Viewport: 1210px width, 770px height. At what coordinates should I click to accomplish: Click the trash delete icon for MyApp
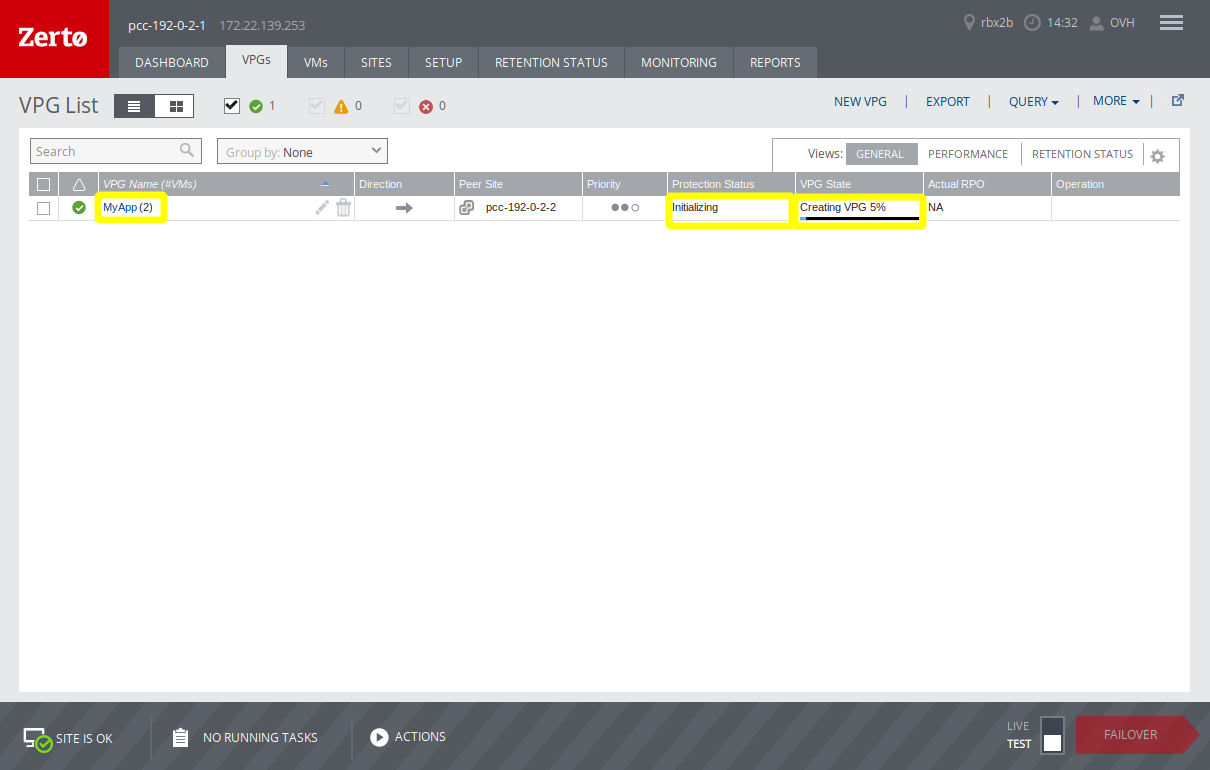point(343,207)
